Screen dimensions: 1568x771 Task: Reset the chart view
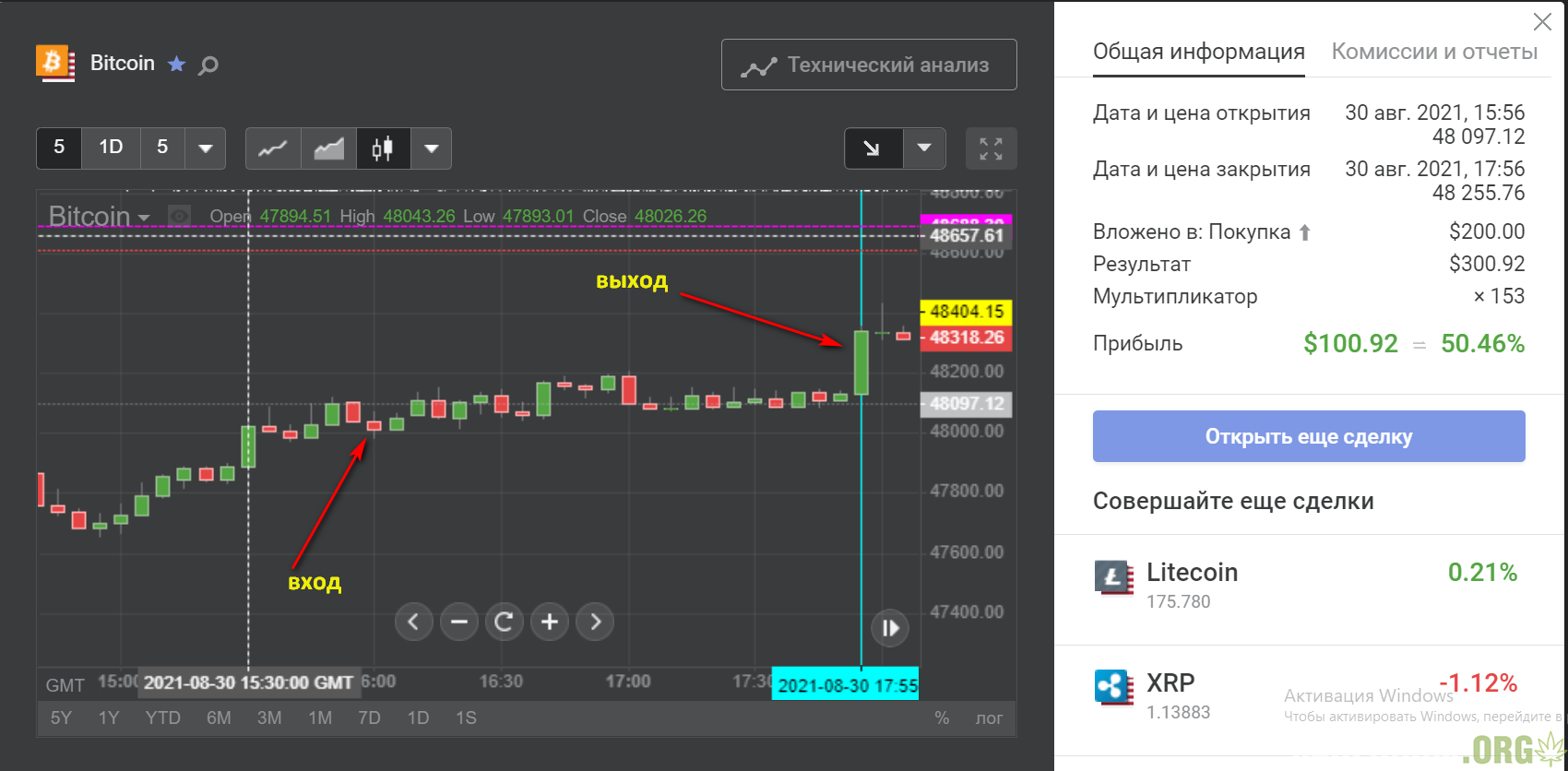coord(504,623)
